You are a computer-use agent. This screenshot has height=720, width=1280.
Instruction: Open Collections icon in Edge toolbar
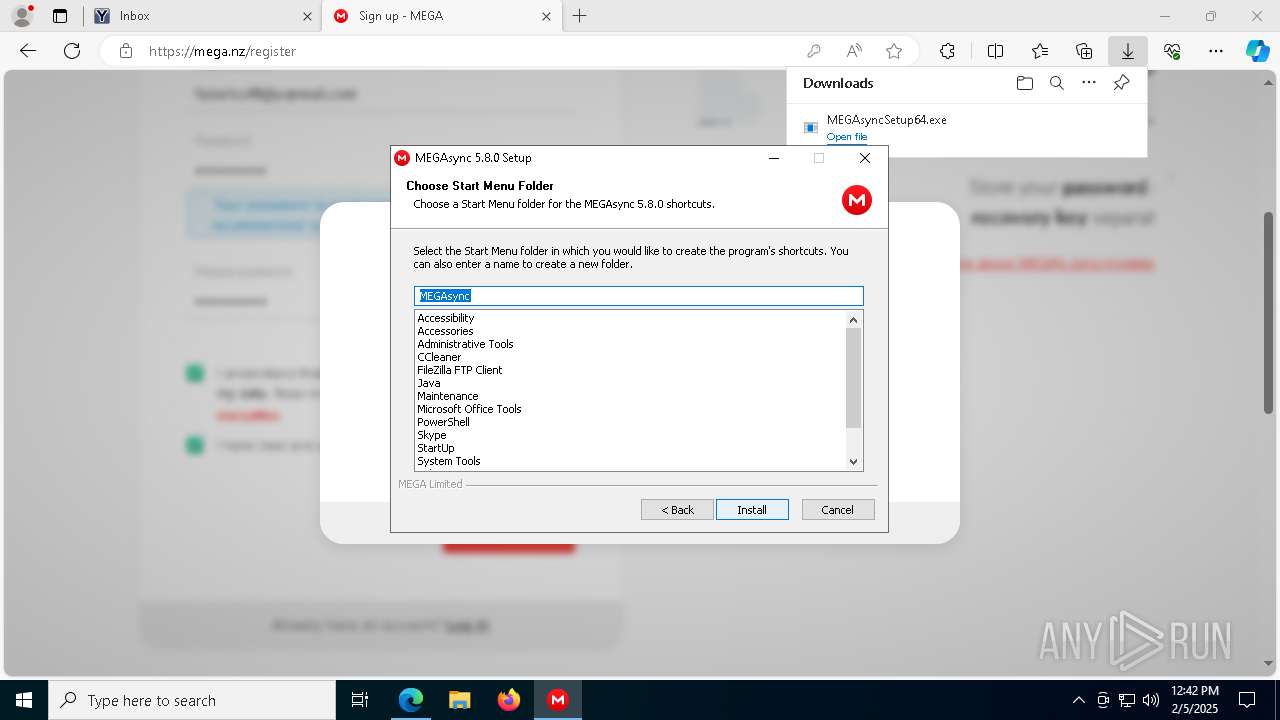[x=1084, y=51]
